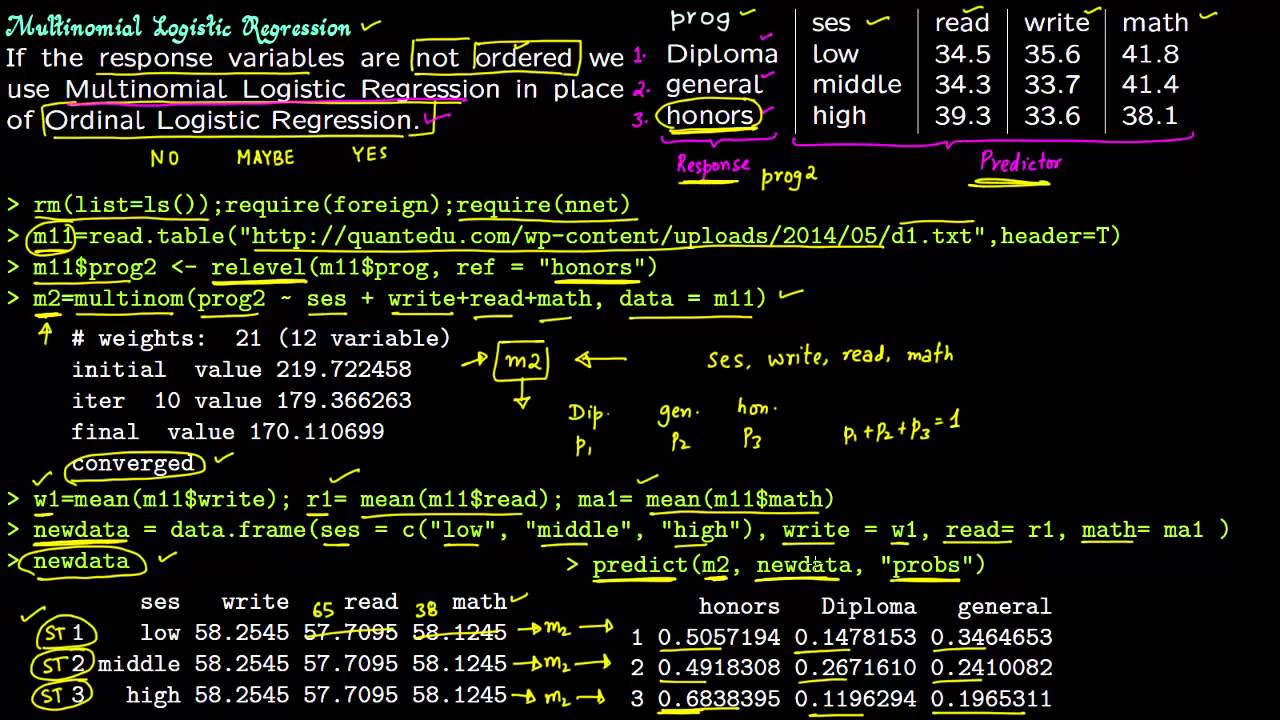The height and width of the screenshot is (720, 1280).
Task: Click 'data = m11' in multinom call
Action: pyautogui.click(x=686, y=298)
